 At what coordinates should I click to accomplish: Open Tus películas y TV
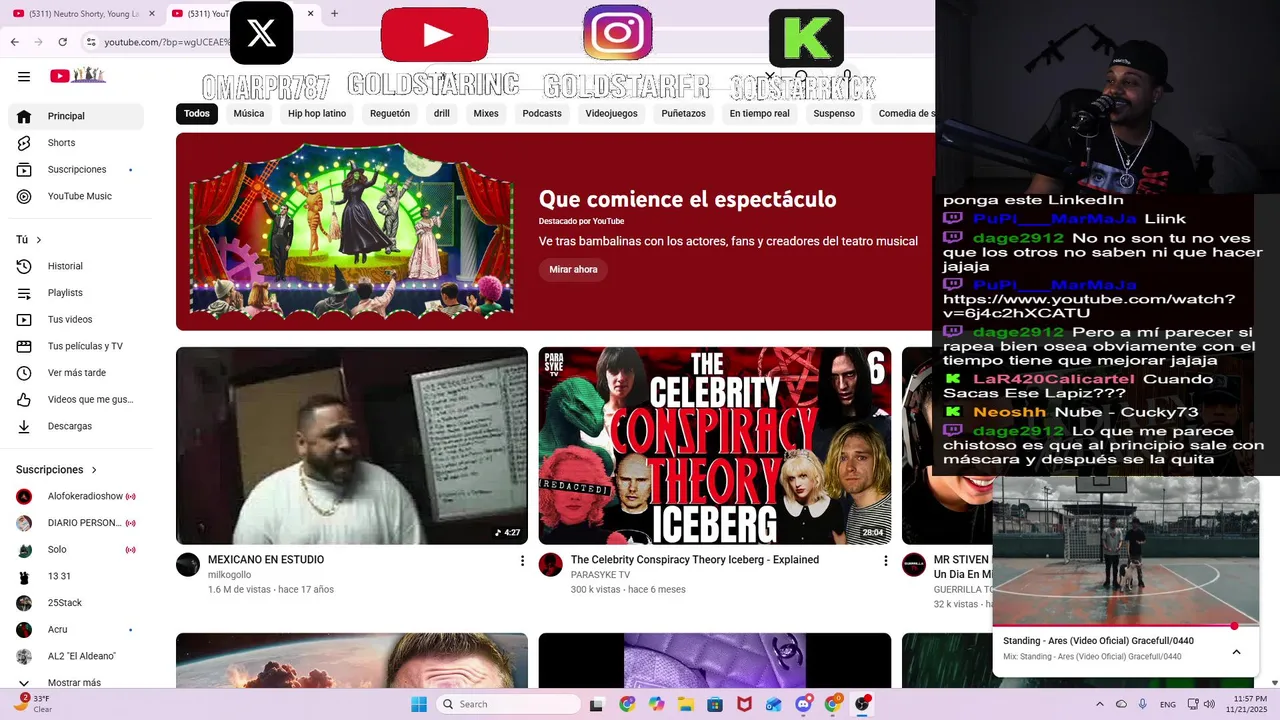point(76,346)
